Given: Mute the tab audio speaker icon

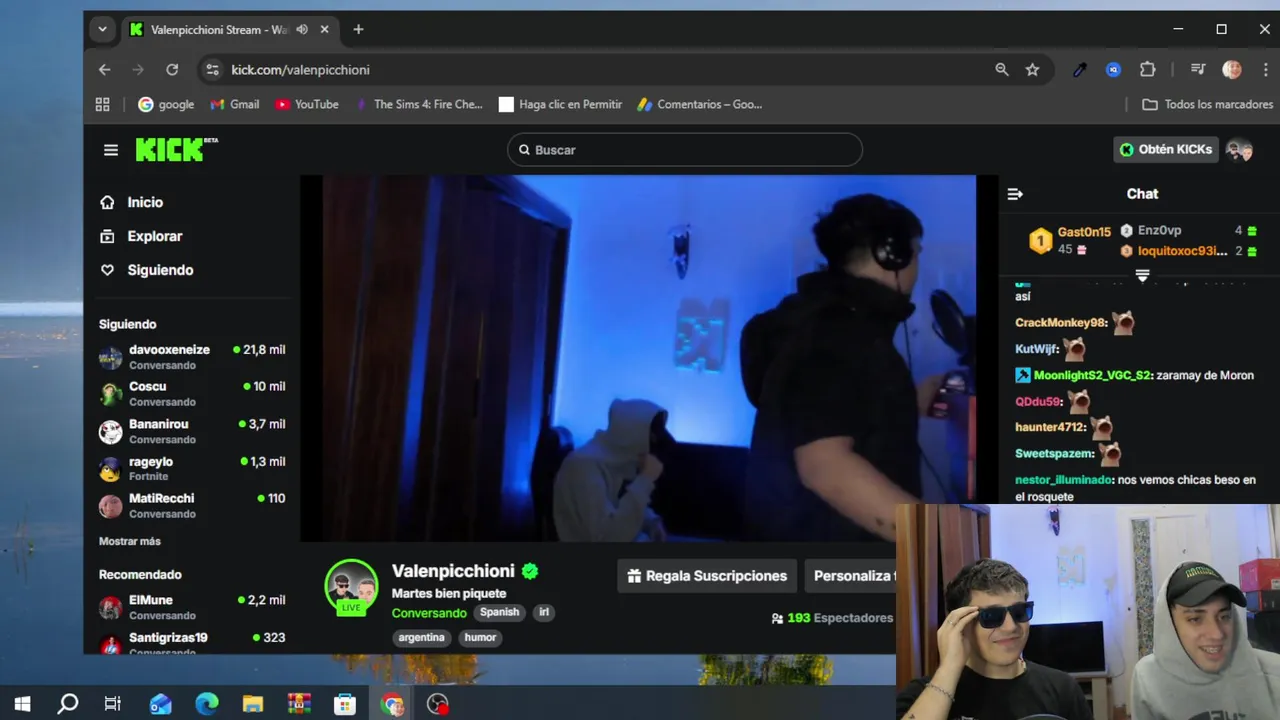Looking at the screenshot, I should (x=302, y=30).
